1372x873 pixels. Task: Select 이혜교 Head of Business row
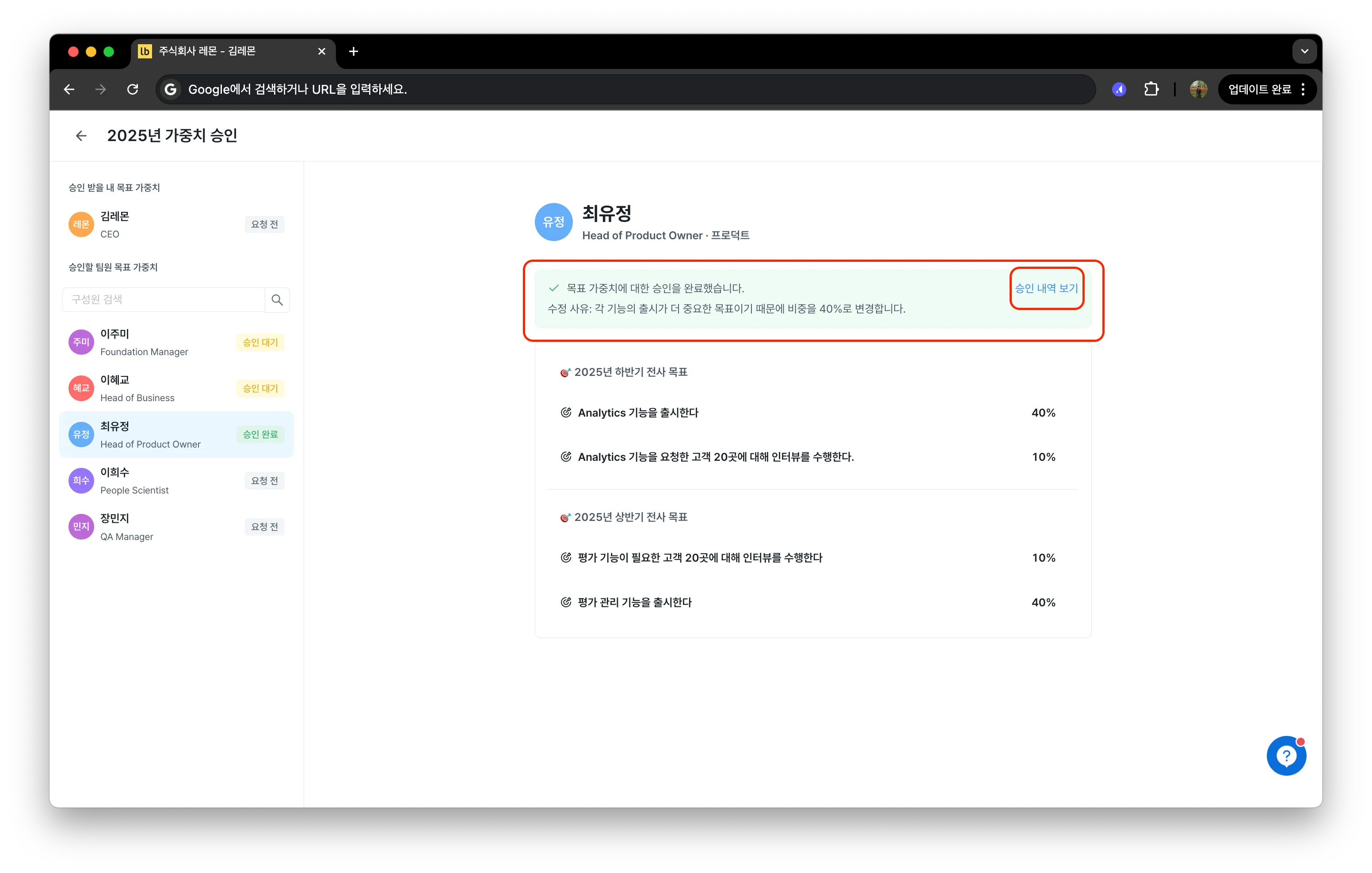click(176, 388)
